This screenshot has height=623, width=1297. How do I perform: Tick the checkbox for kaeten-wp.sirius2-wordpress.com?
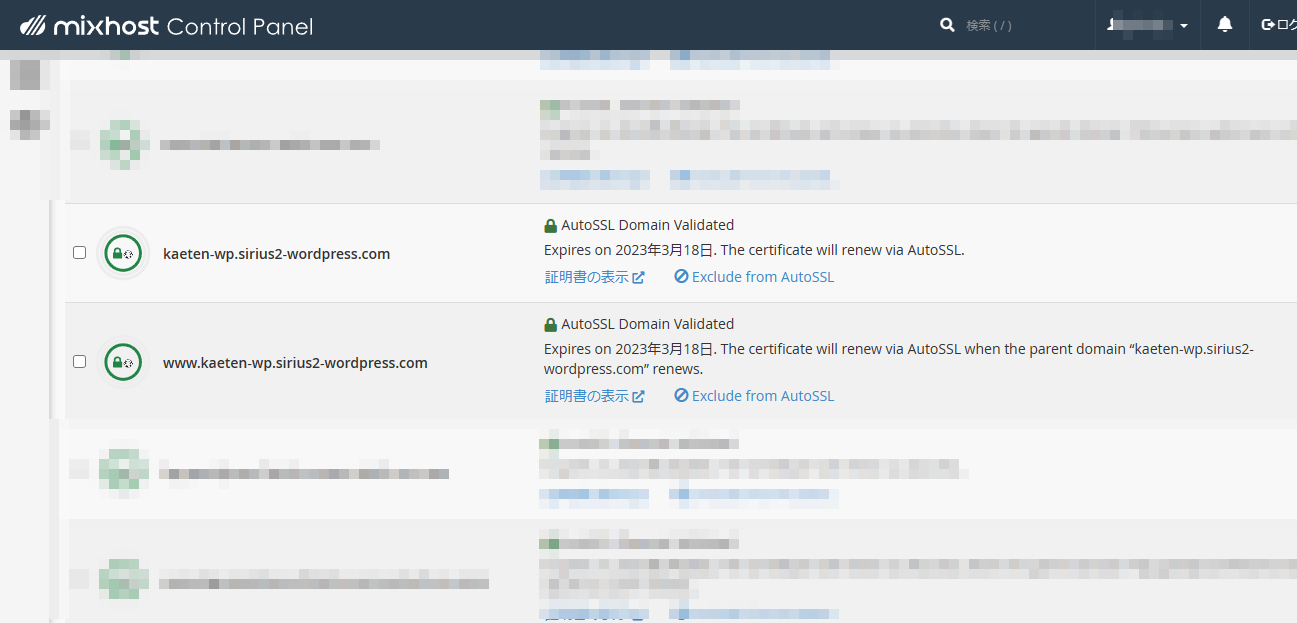(80, 253)
